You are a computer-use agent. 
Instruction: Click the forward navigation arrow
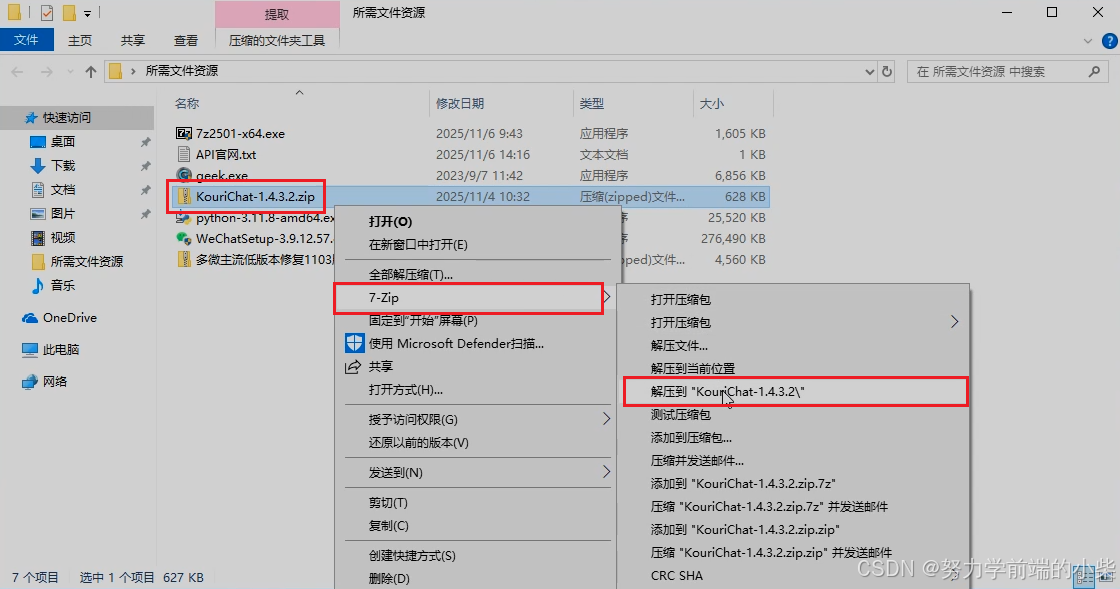[x=46, y=71]
